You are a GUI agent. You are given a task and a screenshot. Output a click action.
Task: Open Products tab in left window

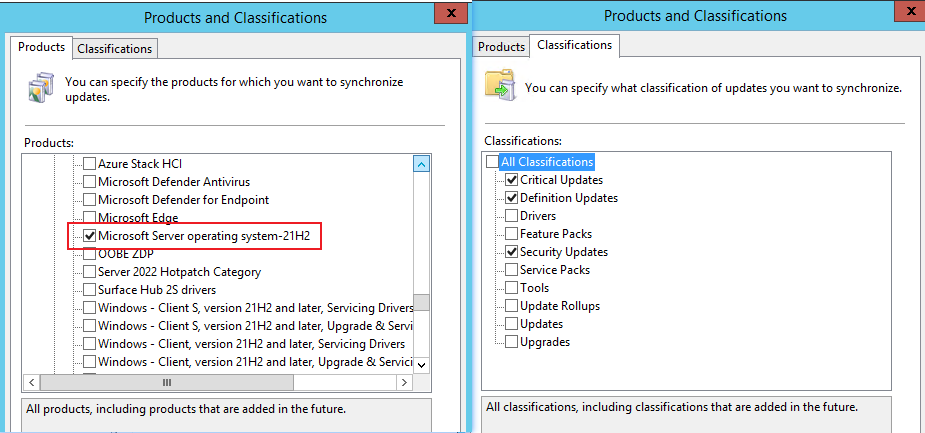tap(41, 47)
